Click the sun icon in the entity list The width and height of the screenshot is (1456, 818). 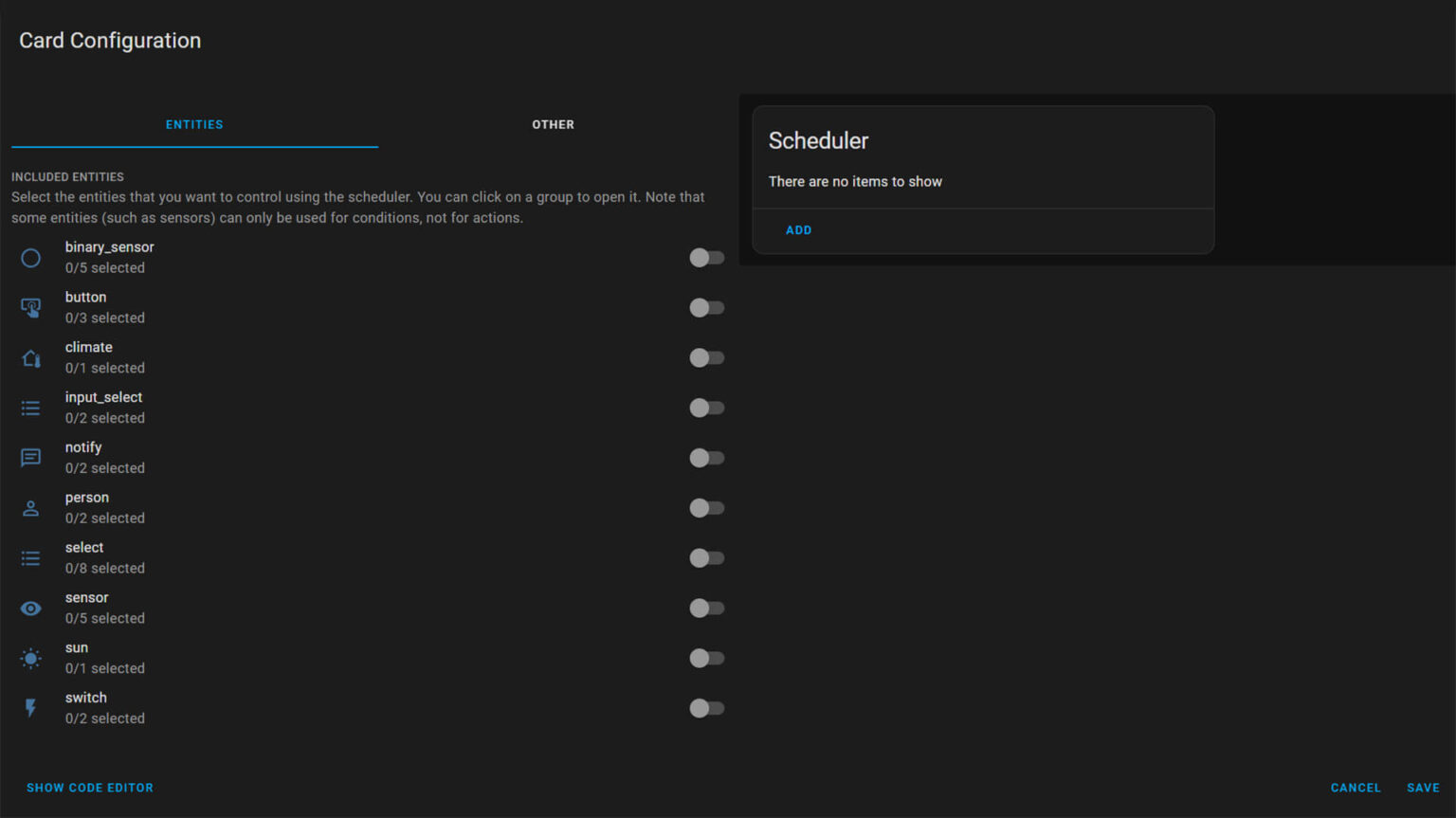coord(30,658)
